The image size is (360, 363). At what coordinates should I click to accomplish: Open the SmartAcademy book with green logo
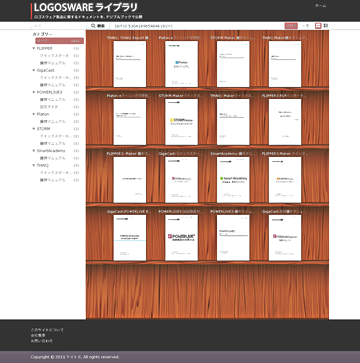click(233, 180)
